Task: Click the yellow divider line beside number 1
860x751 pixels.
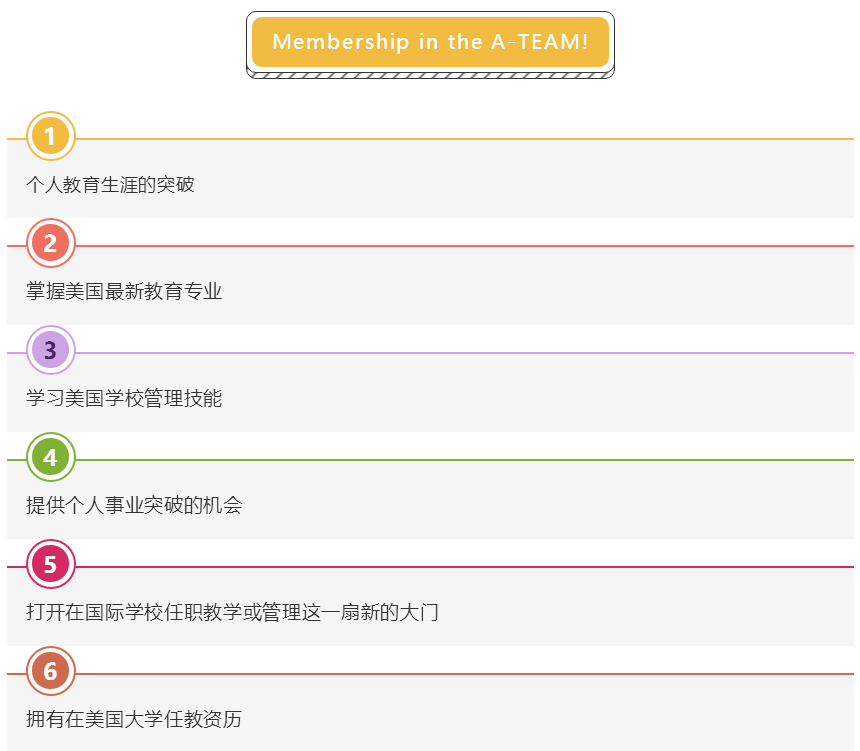Action: click(x=460, y=139)
